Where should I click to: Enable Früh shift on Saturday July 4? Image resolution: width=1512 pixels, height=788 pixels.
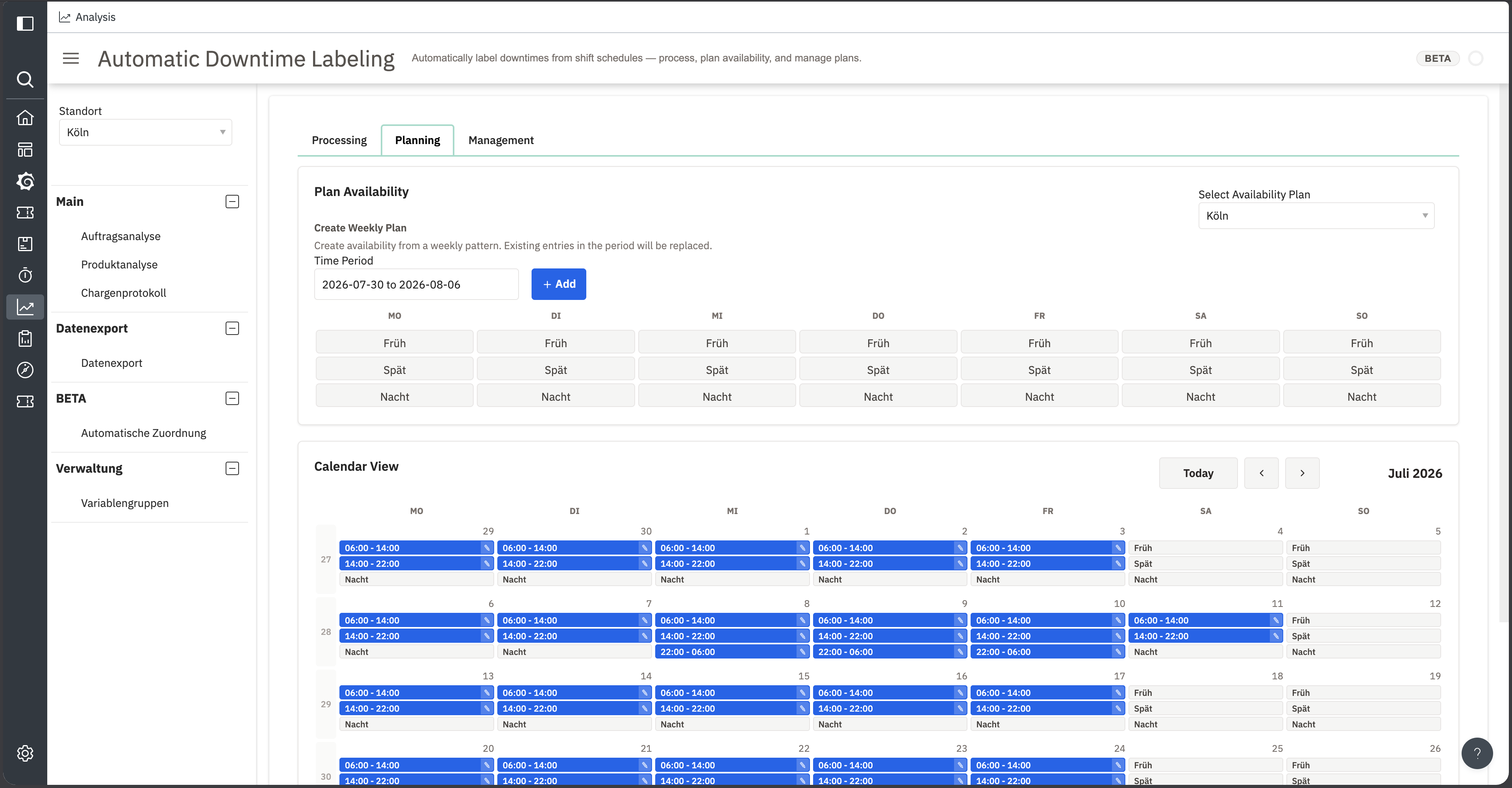(1205, 548)
